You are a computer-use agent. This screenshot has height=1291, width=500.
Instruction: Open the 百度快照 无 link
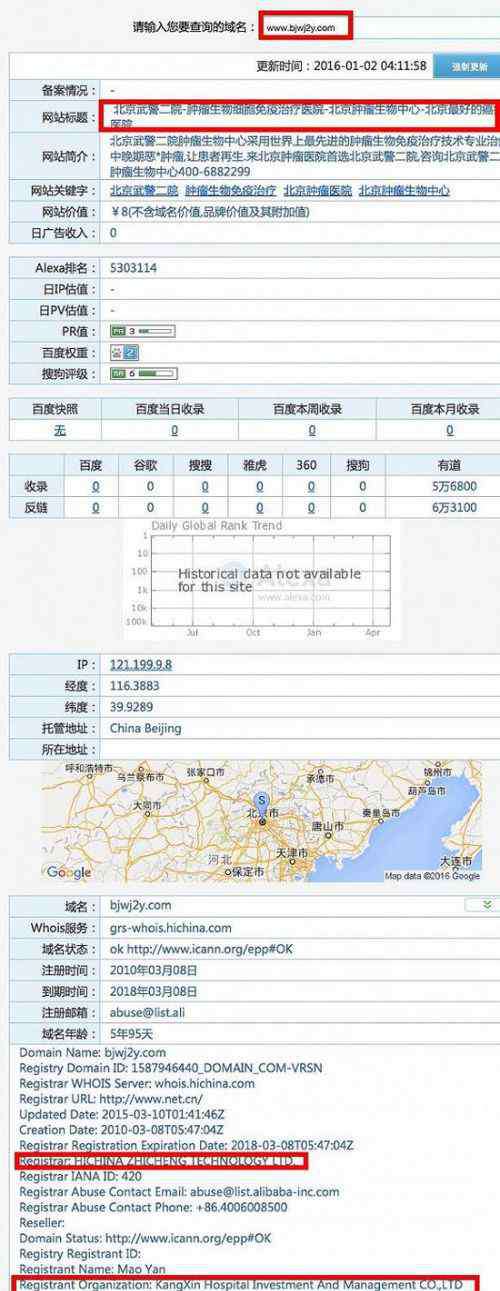tap(59, 430)
